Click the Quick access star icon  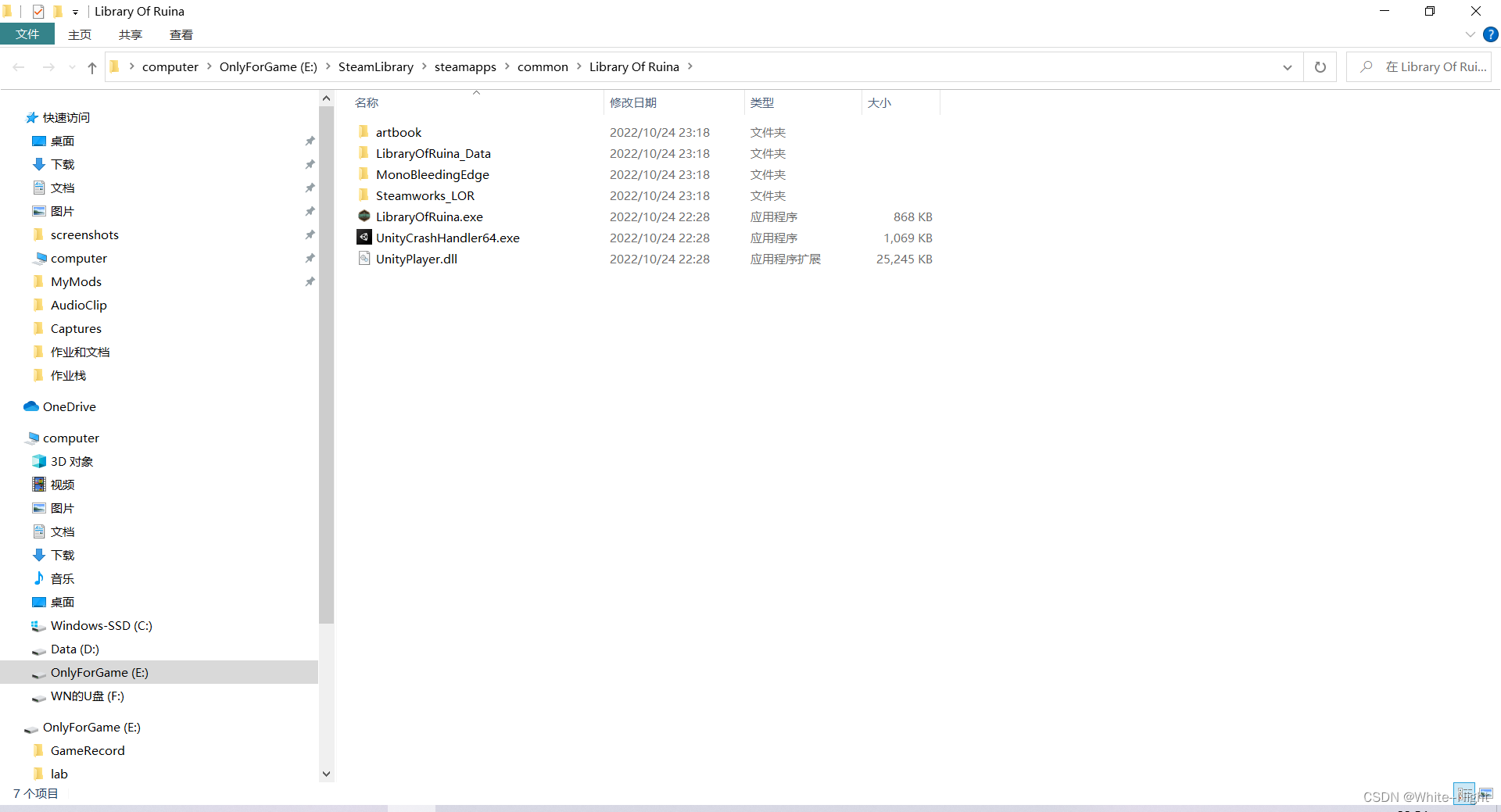32,117
